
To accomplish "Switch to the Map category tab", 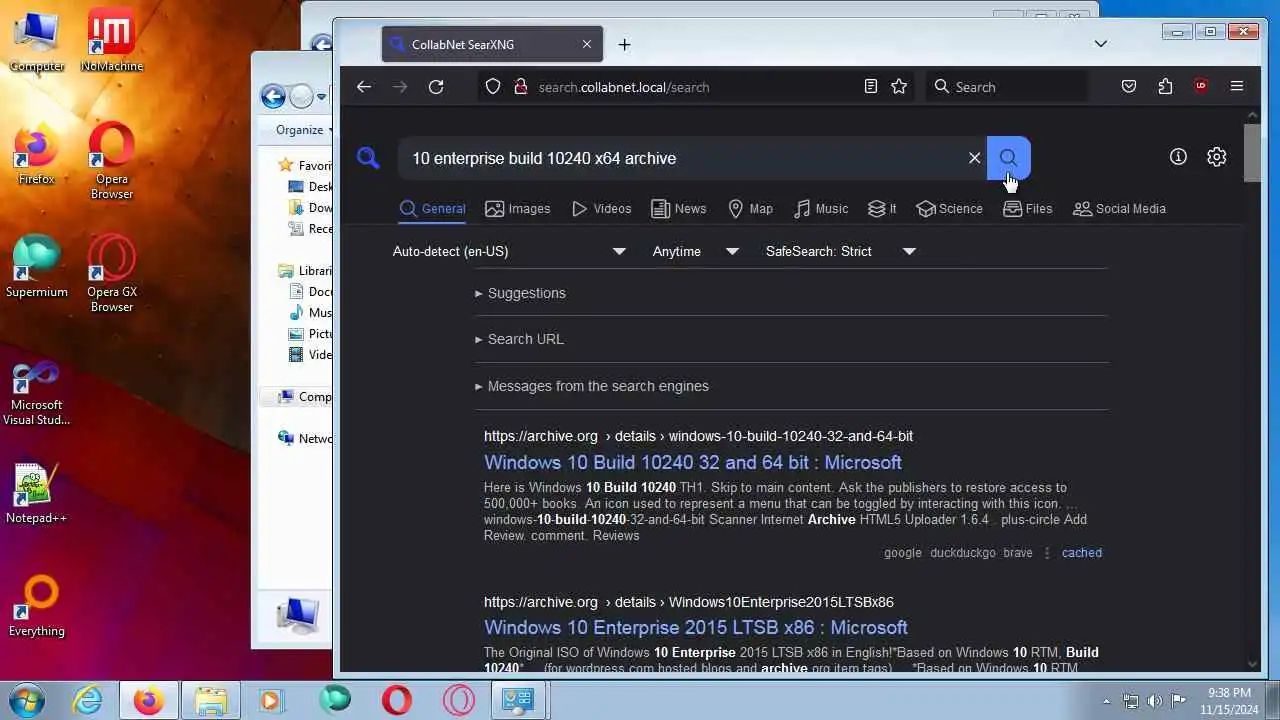I will point(750,209).
